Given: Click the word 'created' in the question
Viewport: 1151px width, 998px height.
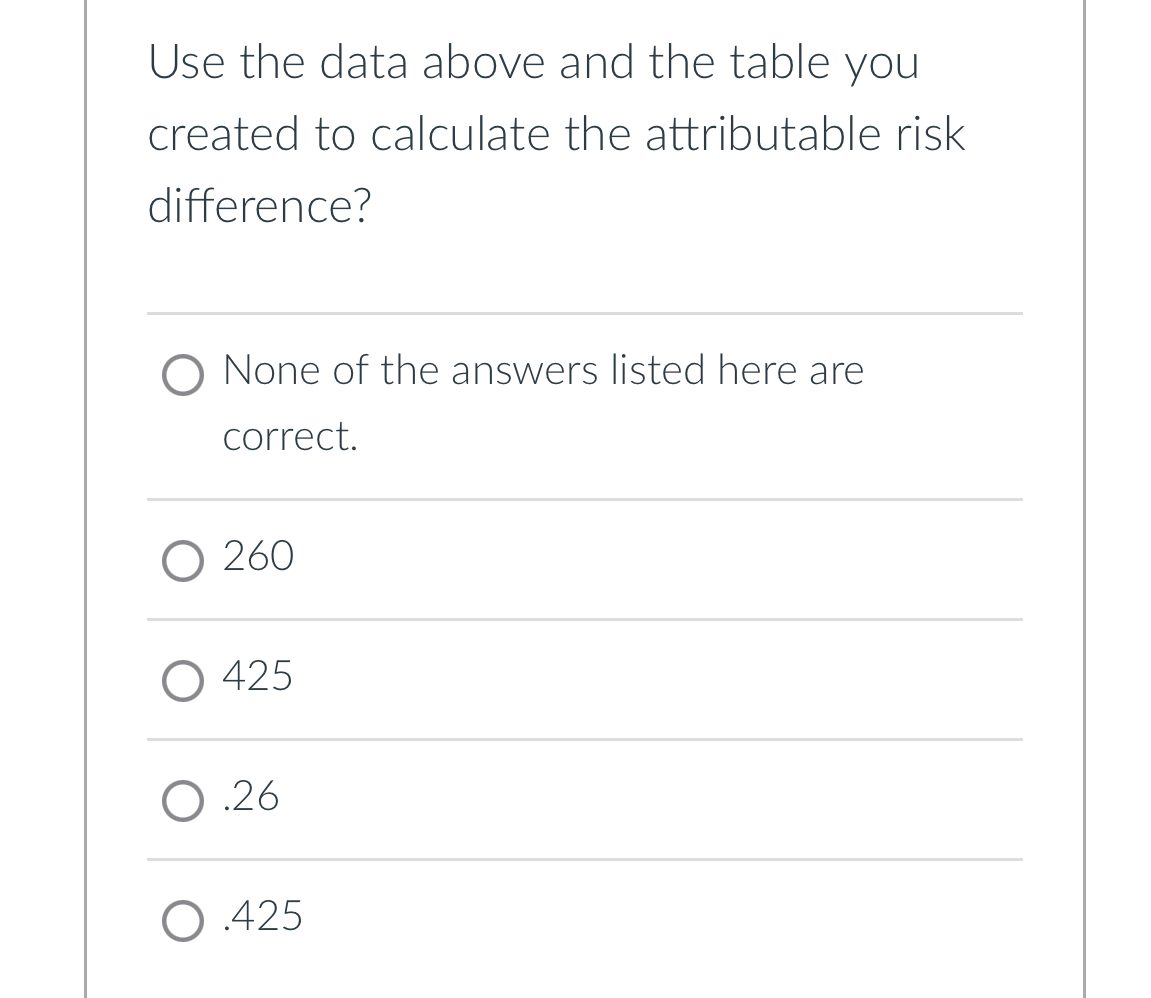Looking at the screenshot, I should click(x=223, y=135).
